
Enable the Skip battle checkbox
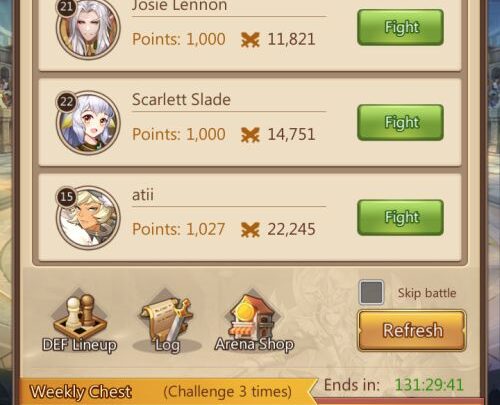[371, 293]
